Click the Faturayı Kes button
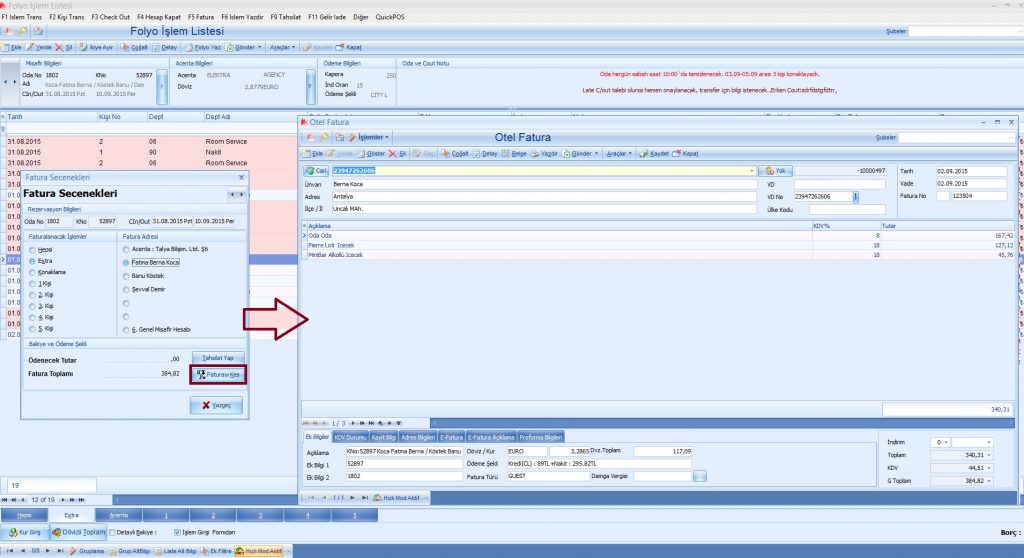This screenshot has height=558, width=1024. click(x=218, y=375)
